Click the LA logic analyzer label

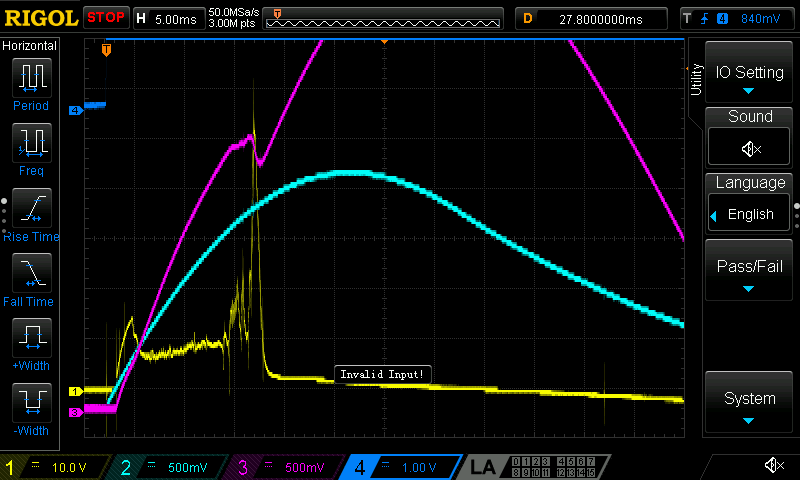tap(483, 467)
